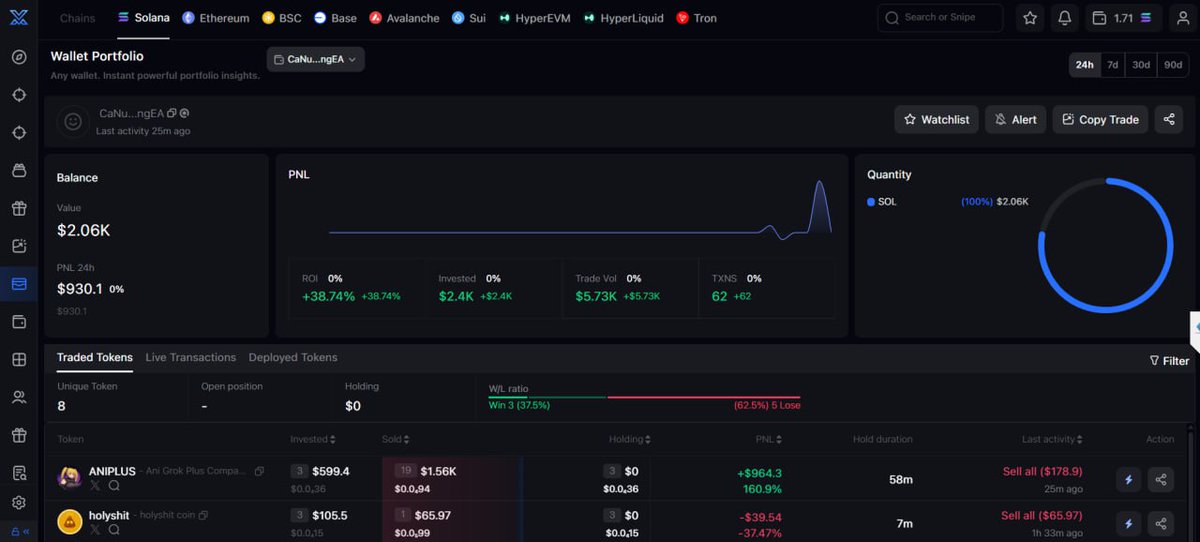This screenshot has width=1200, height=542.
Task: Switch to the Solana chain tab
Action: (143, 18)
